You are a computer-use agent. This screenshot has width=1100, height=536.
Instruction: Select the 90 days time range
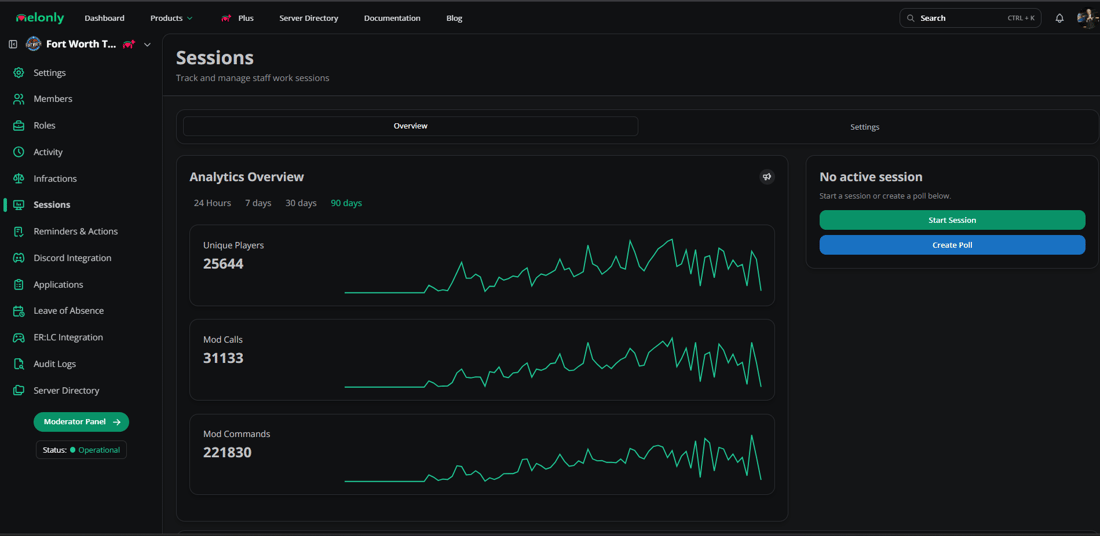coord(347,203)
